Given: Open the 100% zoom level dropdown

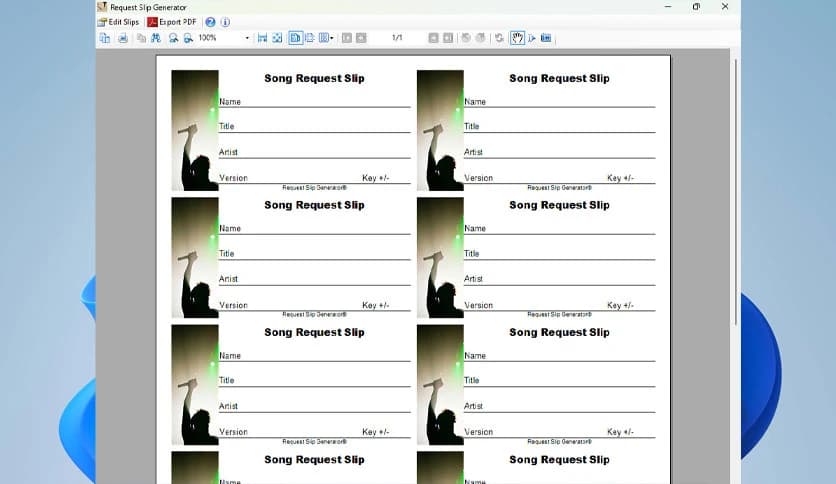Looking at the screenshot, I should point(247,38).
